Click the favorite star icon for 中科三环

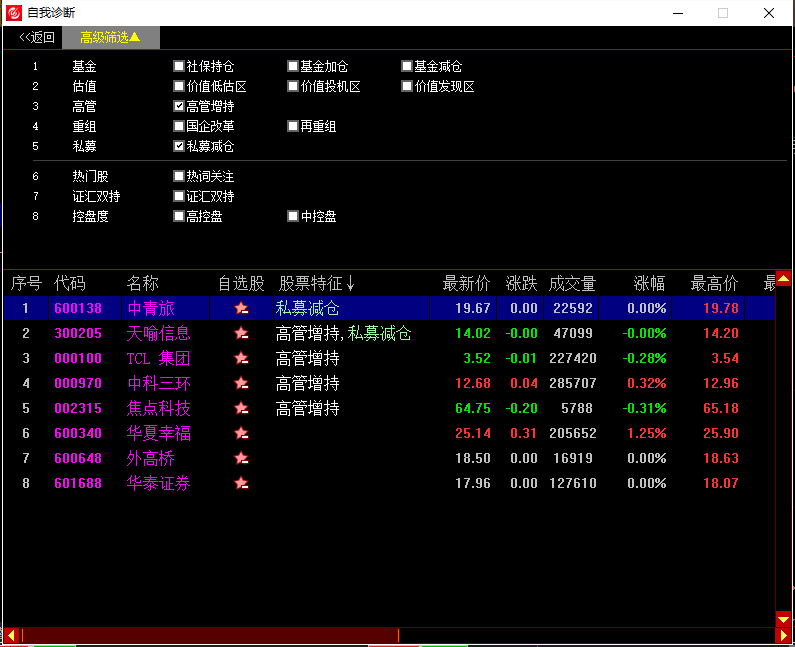[241, 384]
